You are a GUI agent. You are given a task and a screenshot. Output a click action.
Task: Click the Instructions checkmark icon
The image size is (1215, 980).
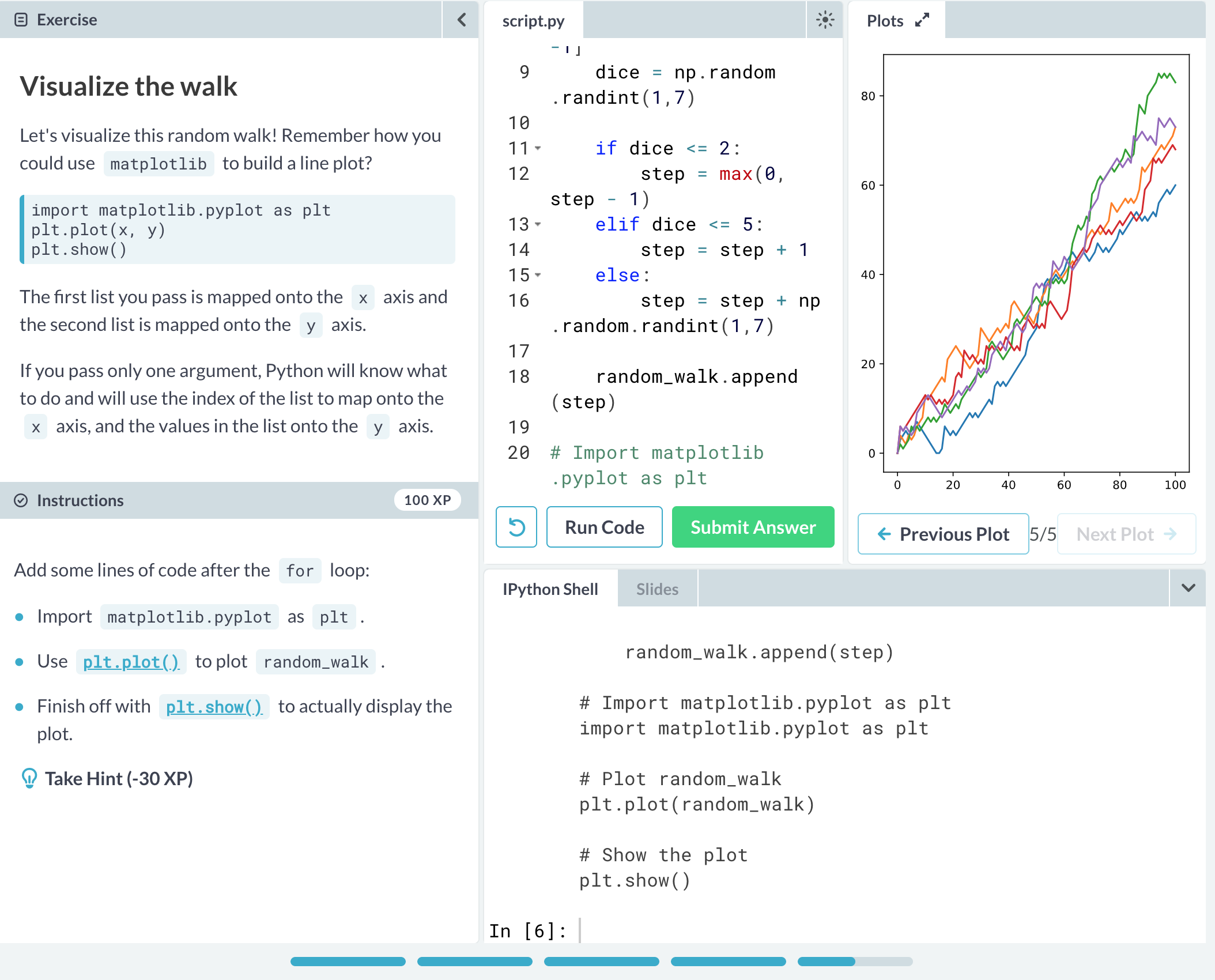[x=21, y=500]
